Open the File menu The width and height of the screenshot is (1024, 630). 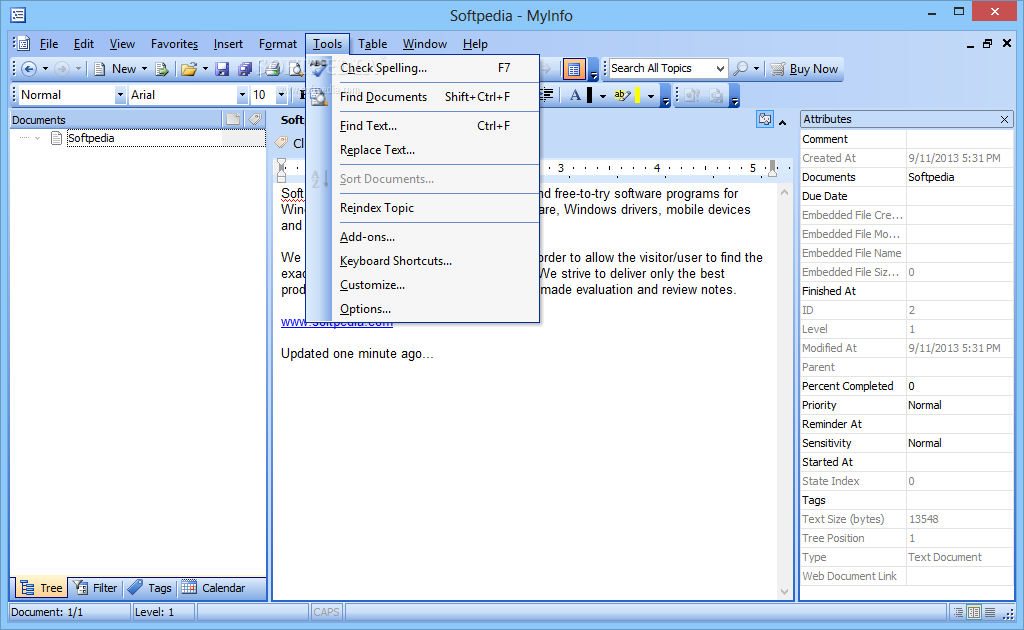pos(48,44)
